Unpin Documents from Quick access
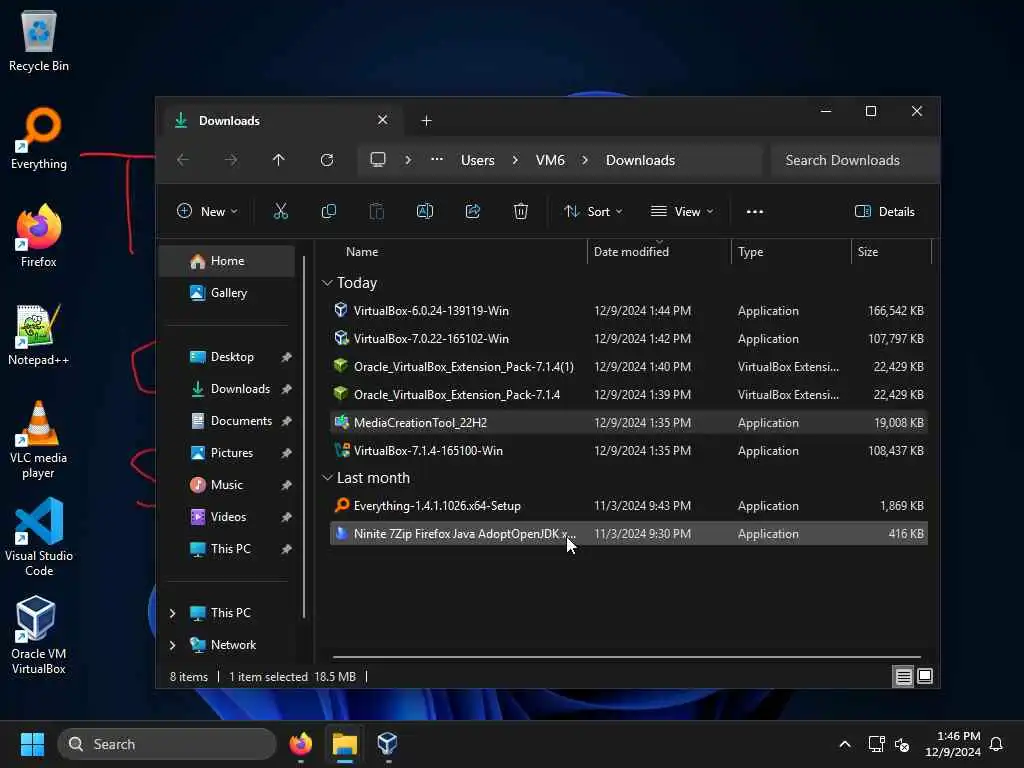1024x768 pixels. click(x=286, y=421)
